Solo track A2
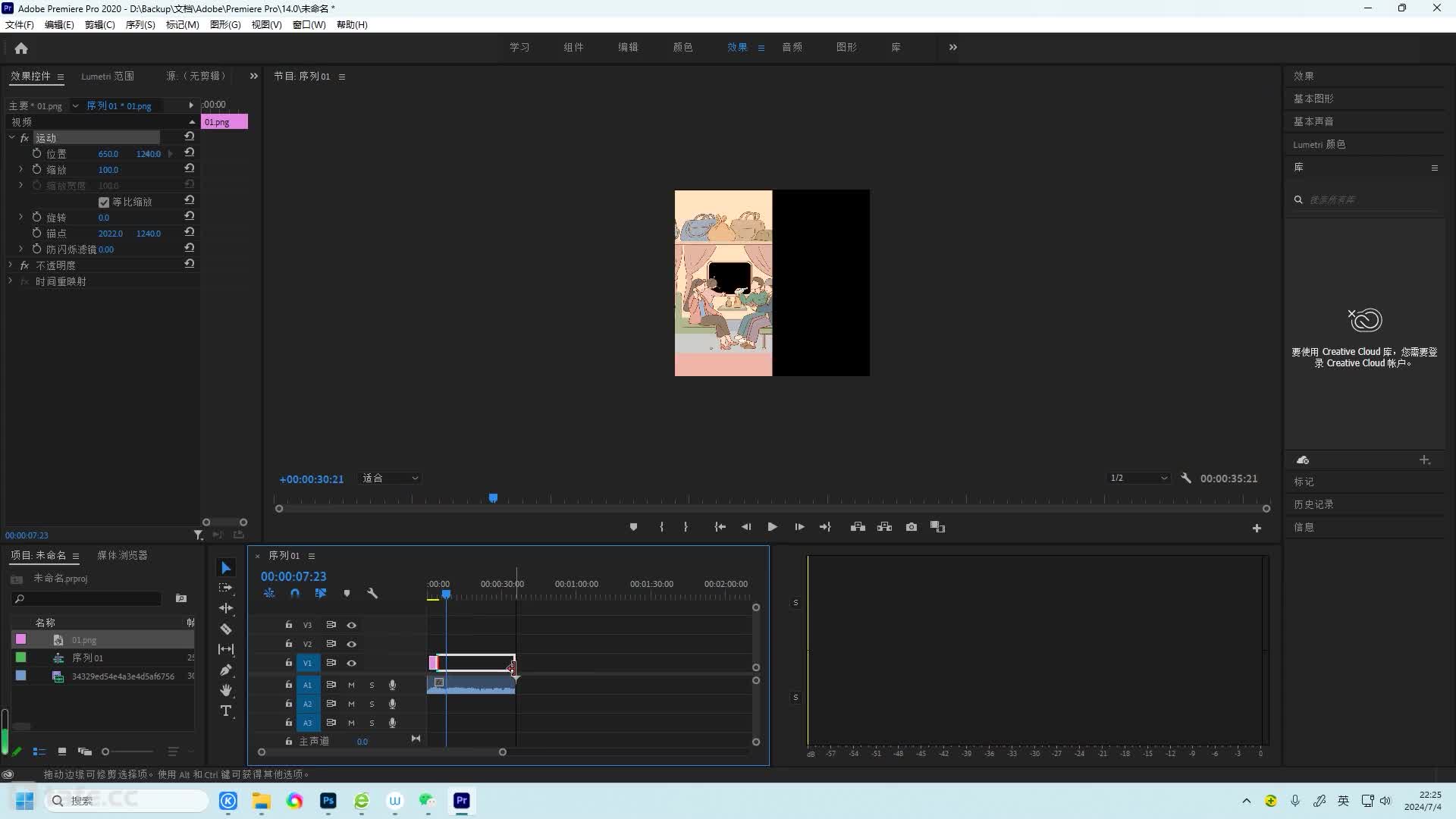The height and width of the screenshot is (819, 1456). [x=372, y=704]
